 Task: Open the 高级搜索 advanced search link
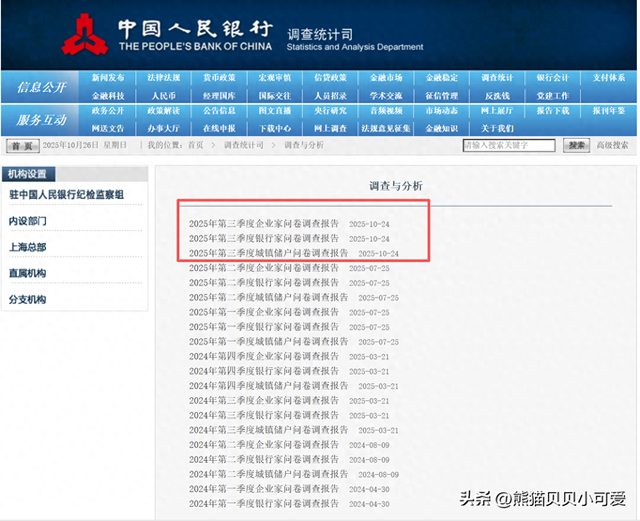click(612, 145)
